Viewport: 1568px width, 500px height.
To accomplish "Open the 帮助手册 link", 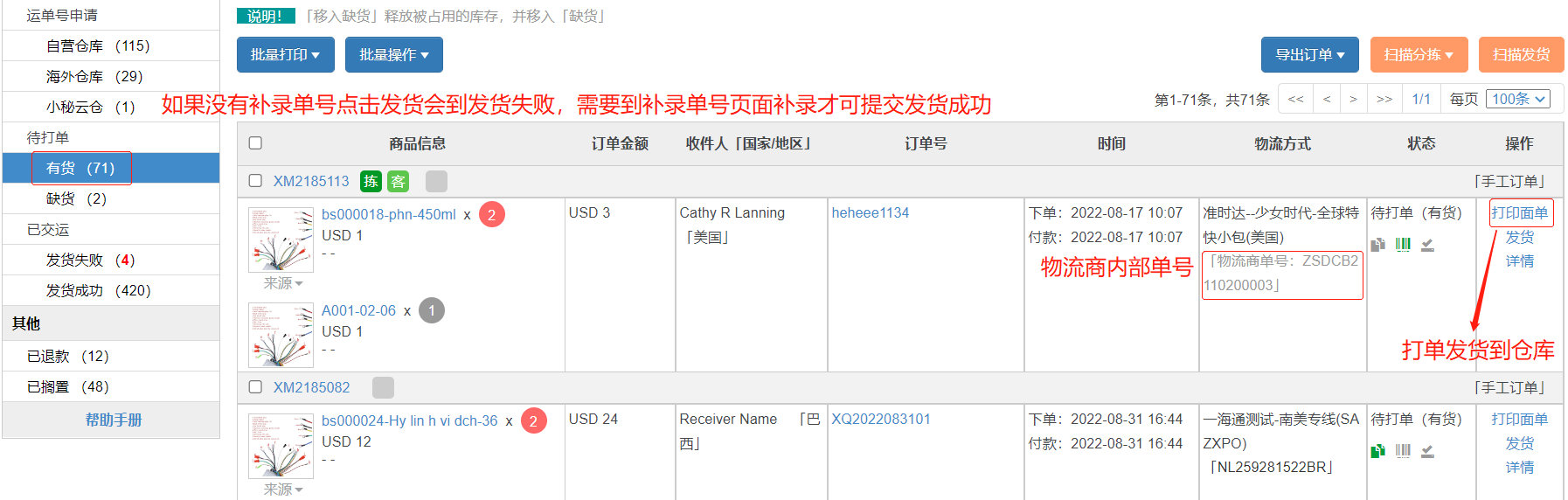I will point(114,420).
